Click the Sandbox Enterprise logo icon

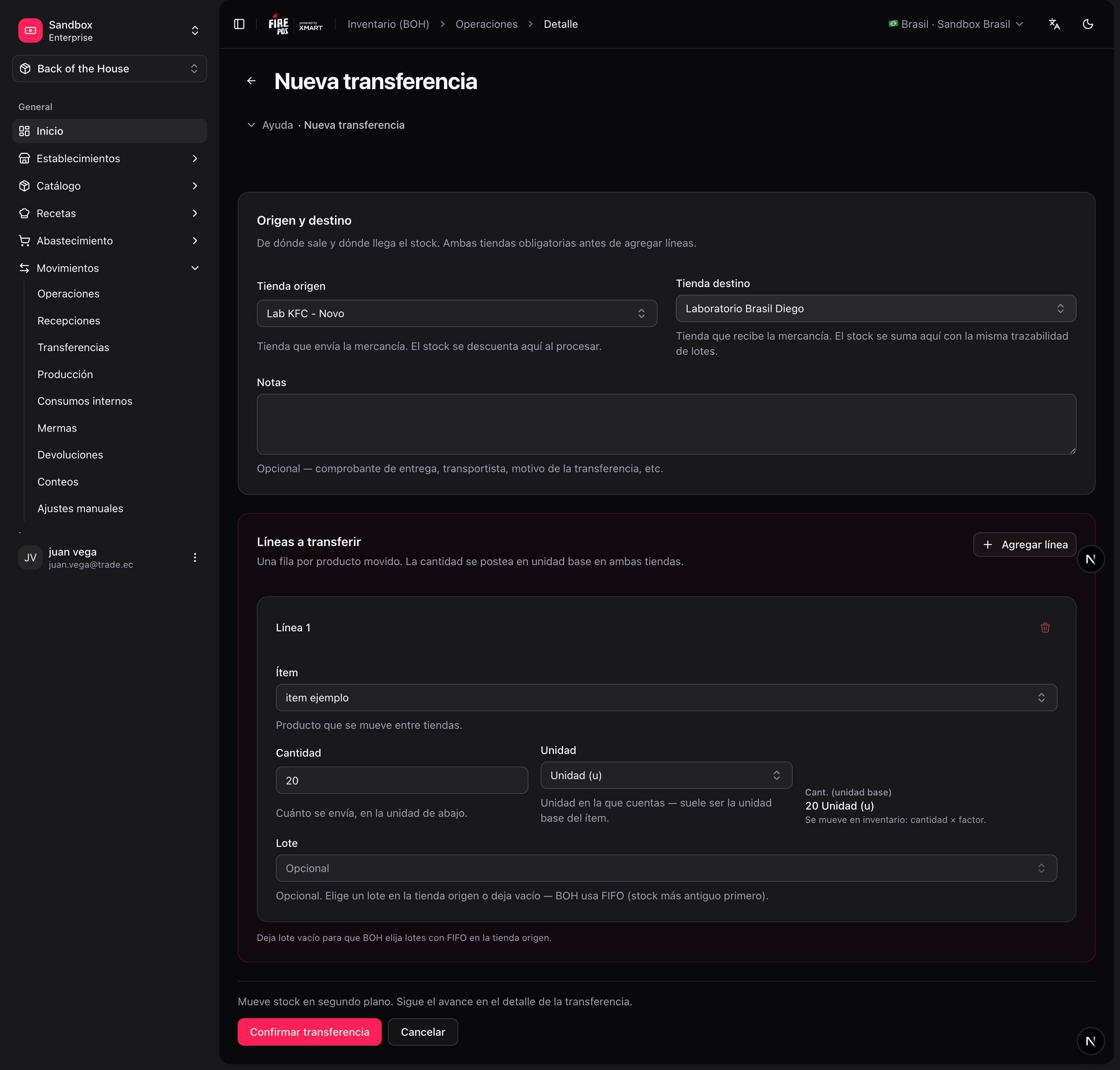tap(30, 30)
